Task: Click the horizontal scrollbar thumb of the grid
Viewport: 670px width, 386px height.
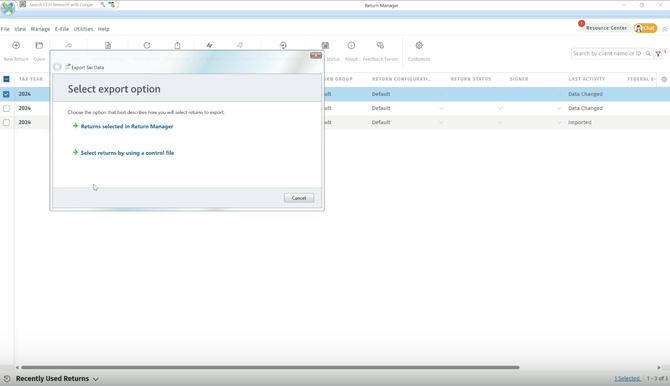Action: pyautogui.click(x=270, y=367)
